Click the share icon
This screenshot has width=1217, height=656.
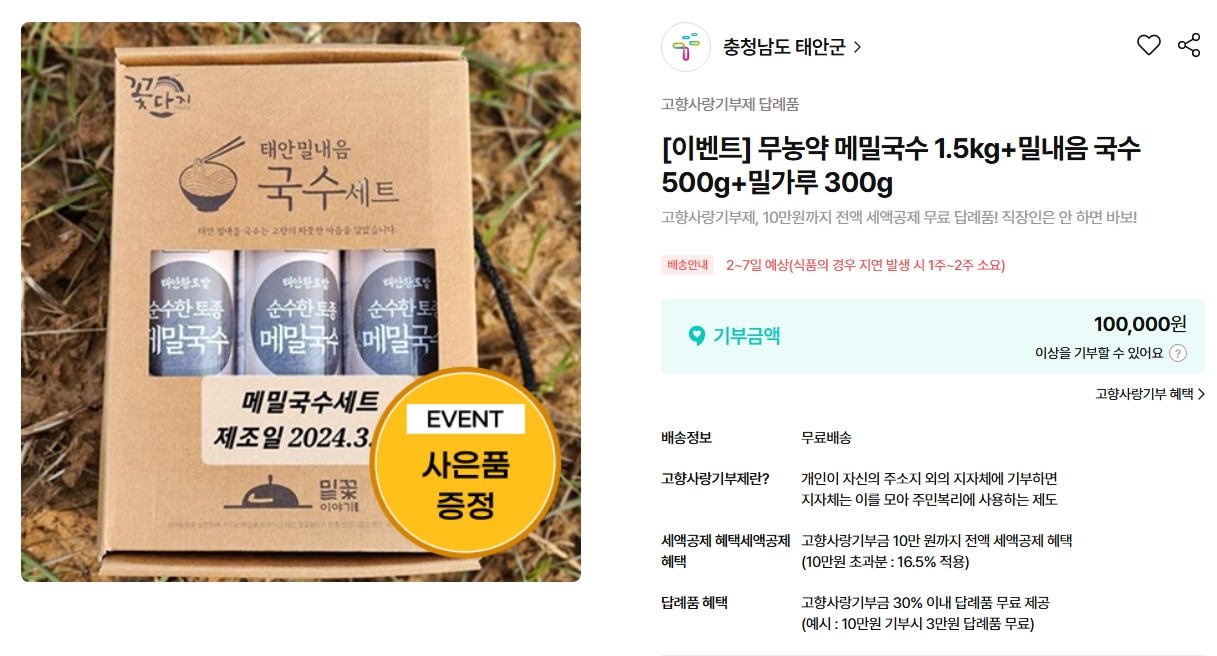[x=1189, y=45]
